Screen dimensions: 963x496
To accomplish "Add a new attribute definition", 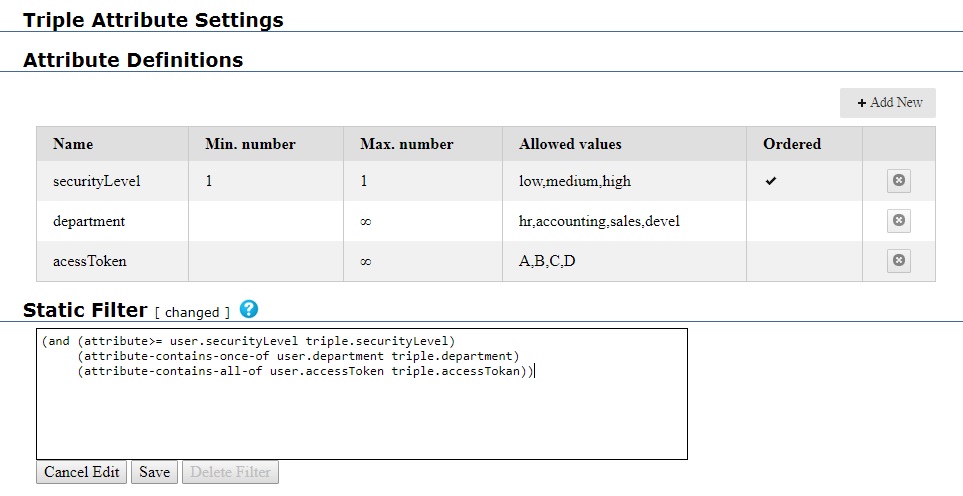I will tap(888, 103).
